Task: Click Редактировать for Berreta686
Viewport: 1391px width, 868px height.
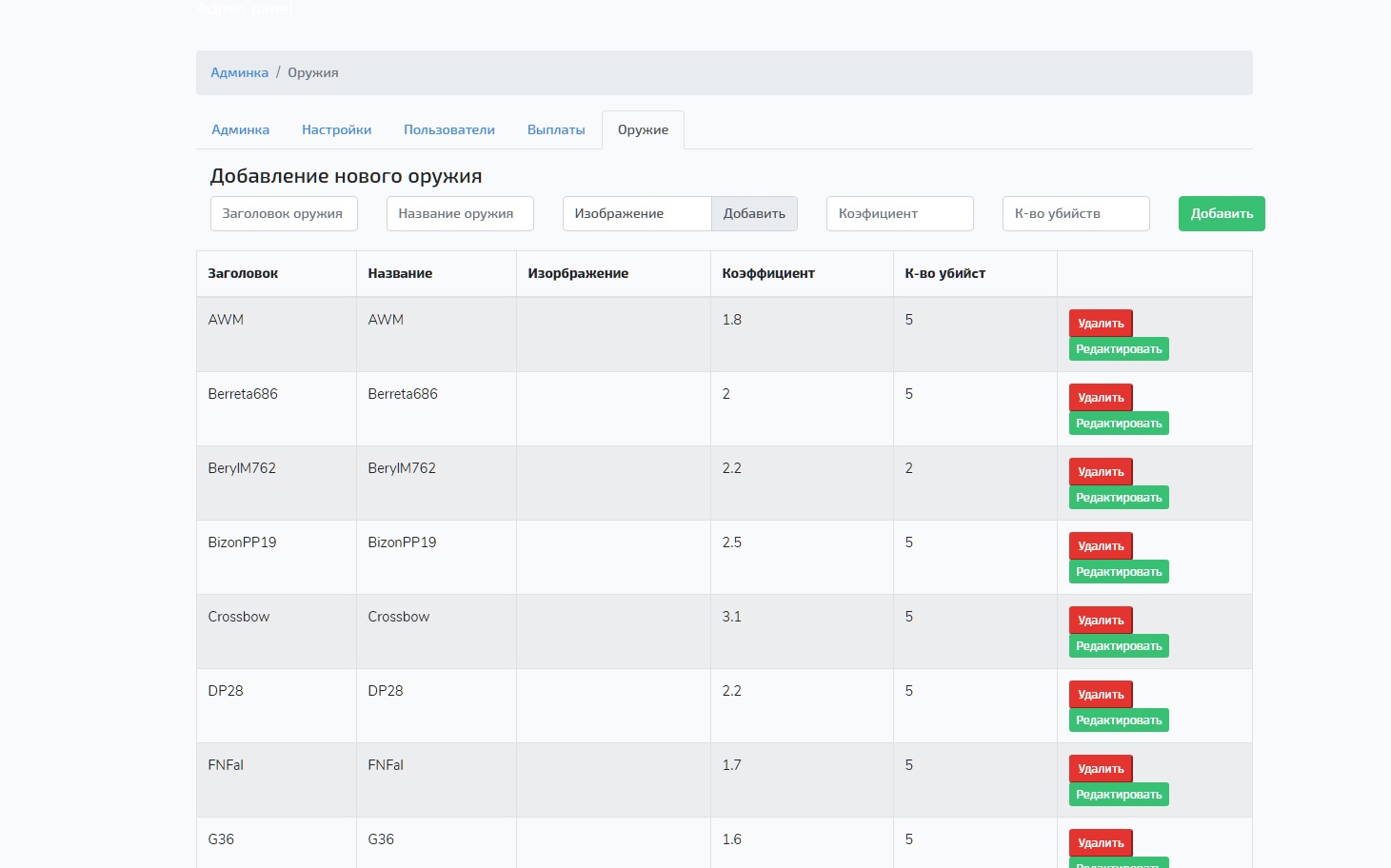Action: tap(1119, 424)
